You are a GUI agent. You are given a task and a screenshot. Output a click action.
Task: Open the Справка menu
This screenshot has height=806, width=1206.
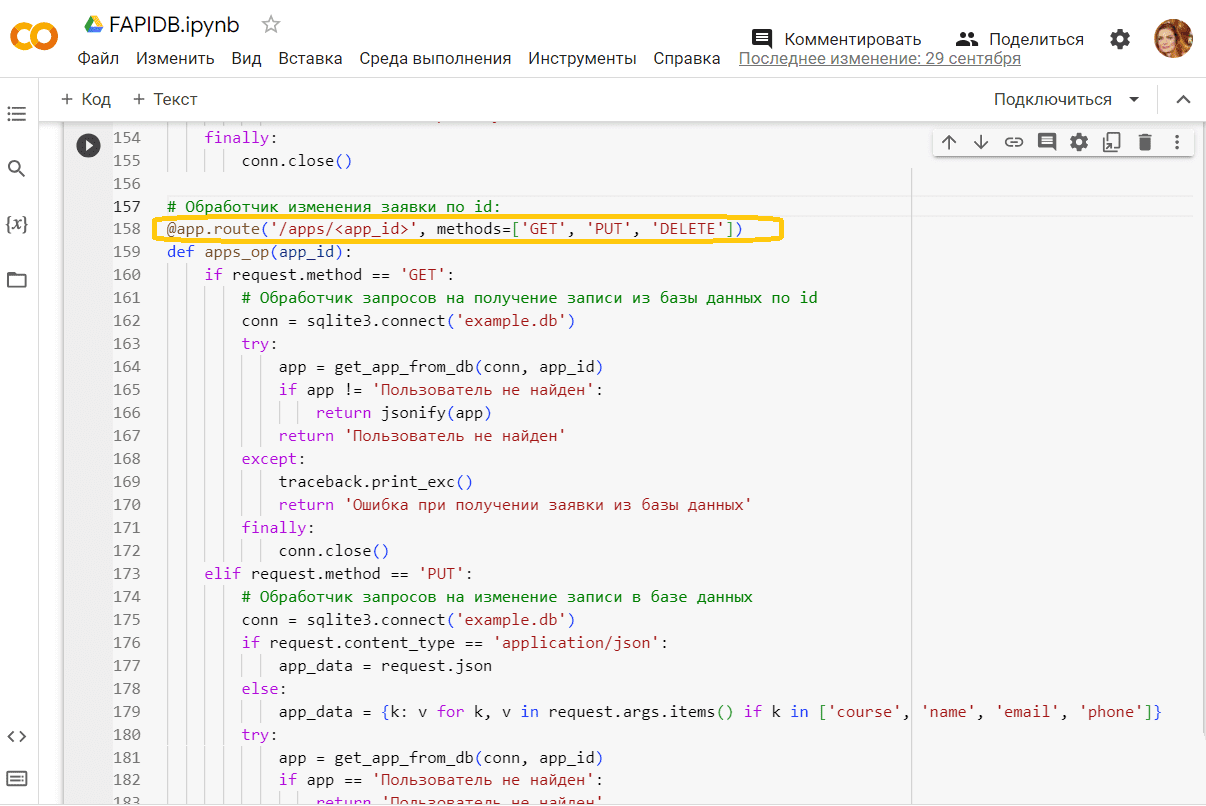pos(687,58)
